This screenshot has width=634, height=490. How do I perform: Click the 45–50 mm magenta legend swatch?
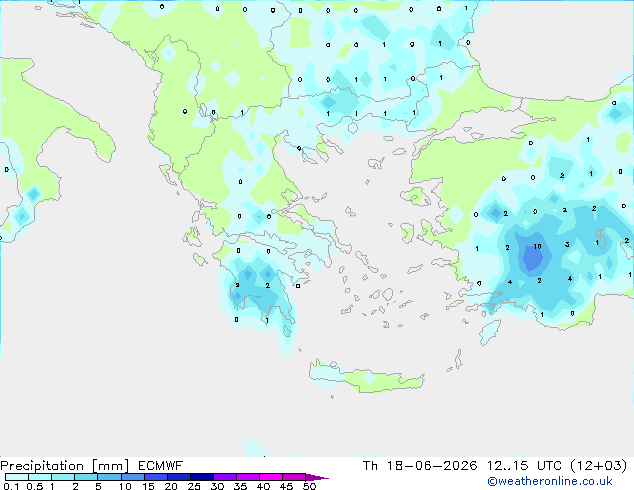294,477
